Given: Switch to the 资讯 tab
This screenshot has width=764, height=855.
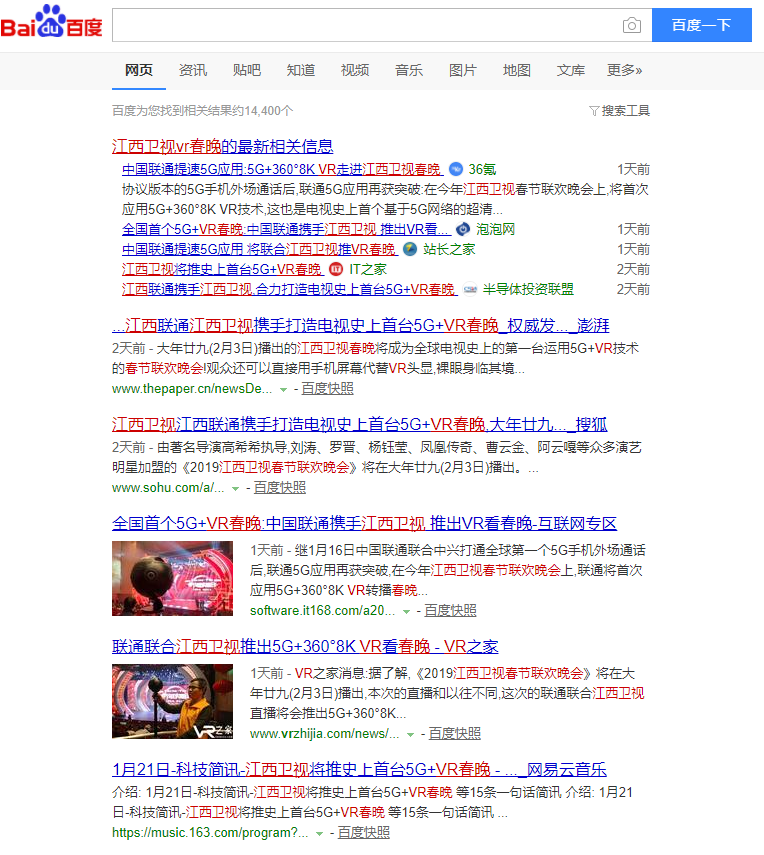Looking at the screenshot, I should coord(193,70).
